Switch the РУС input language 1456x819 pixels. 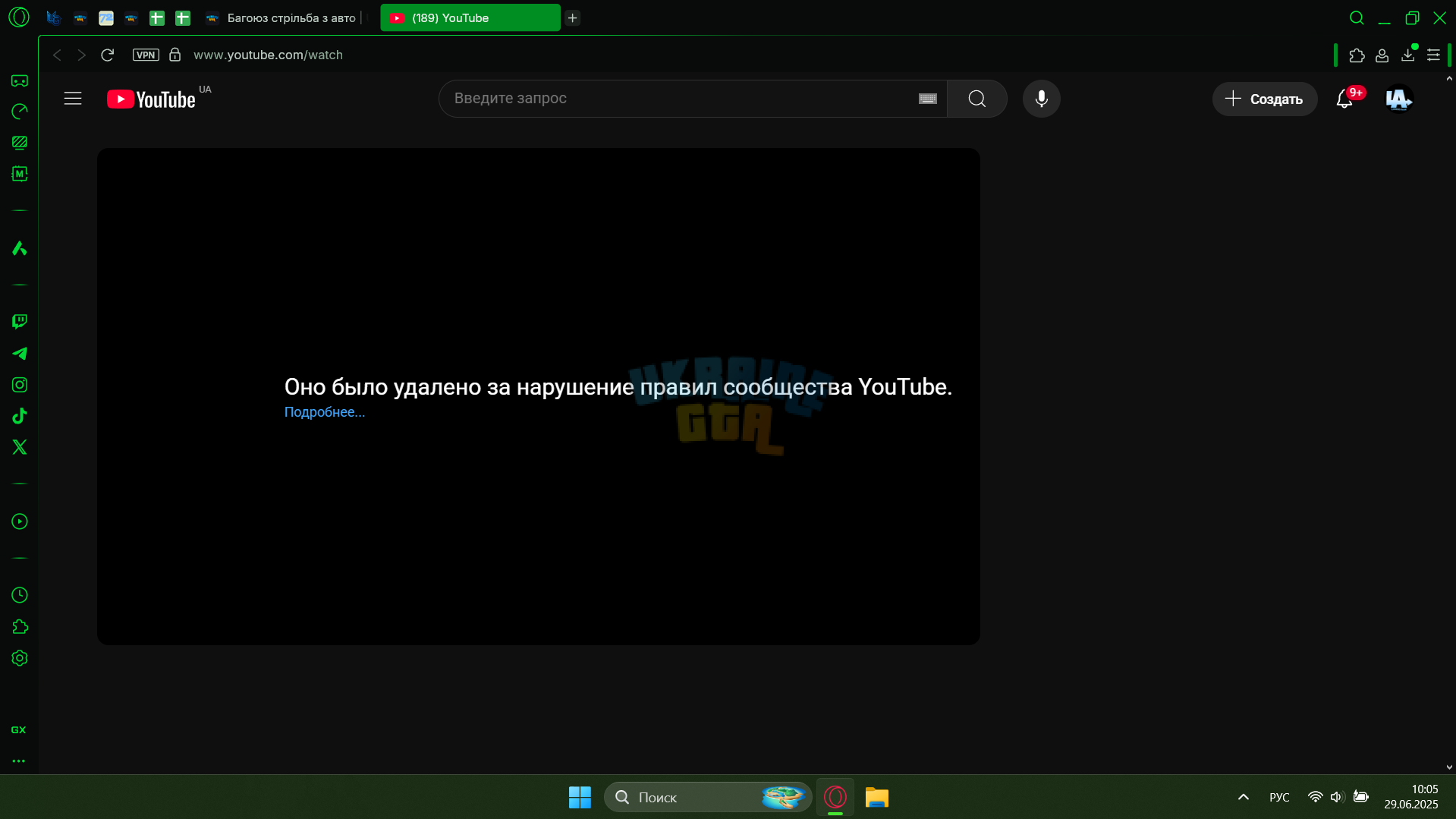tap(1279, 797)
